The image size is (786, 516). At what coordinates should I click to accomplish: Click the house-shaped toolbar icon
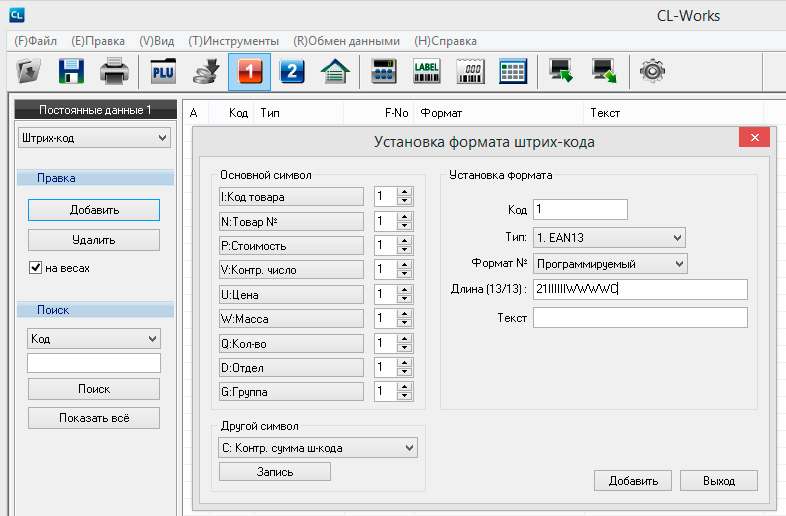[334, 71]
